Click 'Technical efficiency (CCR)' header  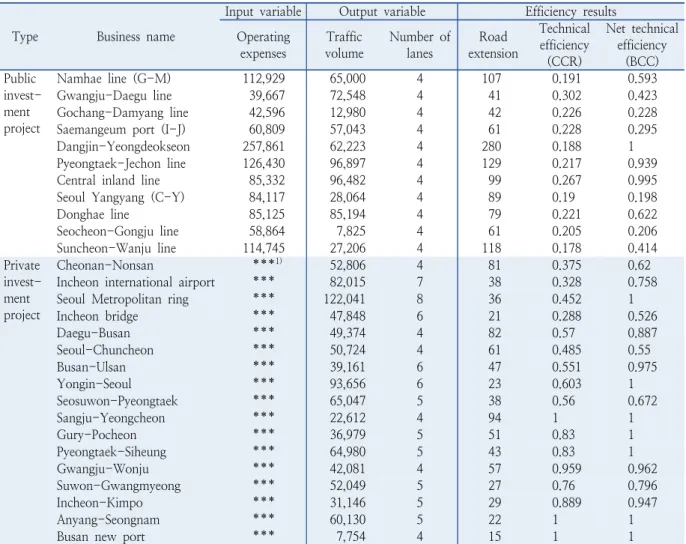pyautogui.click(x=564, y=45)
